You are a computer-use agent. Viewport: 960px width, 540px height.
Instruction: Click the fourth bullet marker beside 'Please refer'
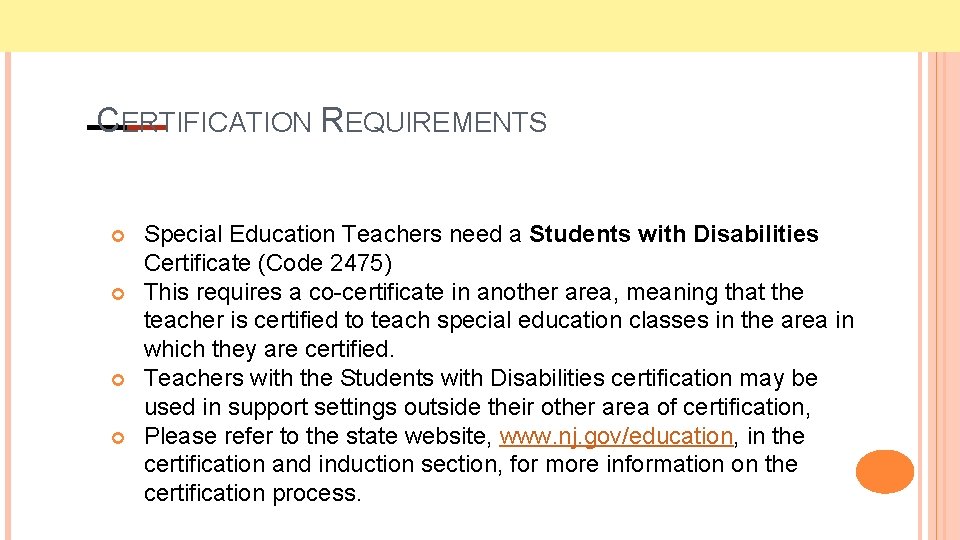[x=117, y=438]
